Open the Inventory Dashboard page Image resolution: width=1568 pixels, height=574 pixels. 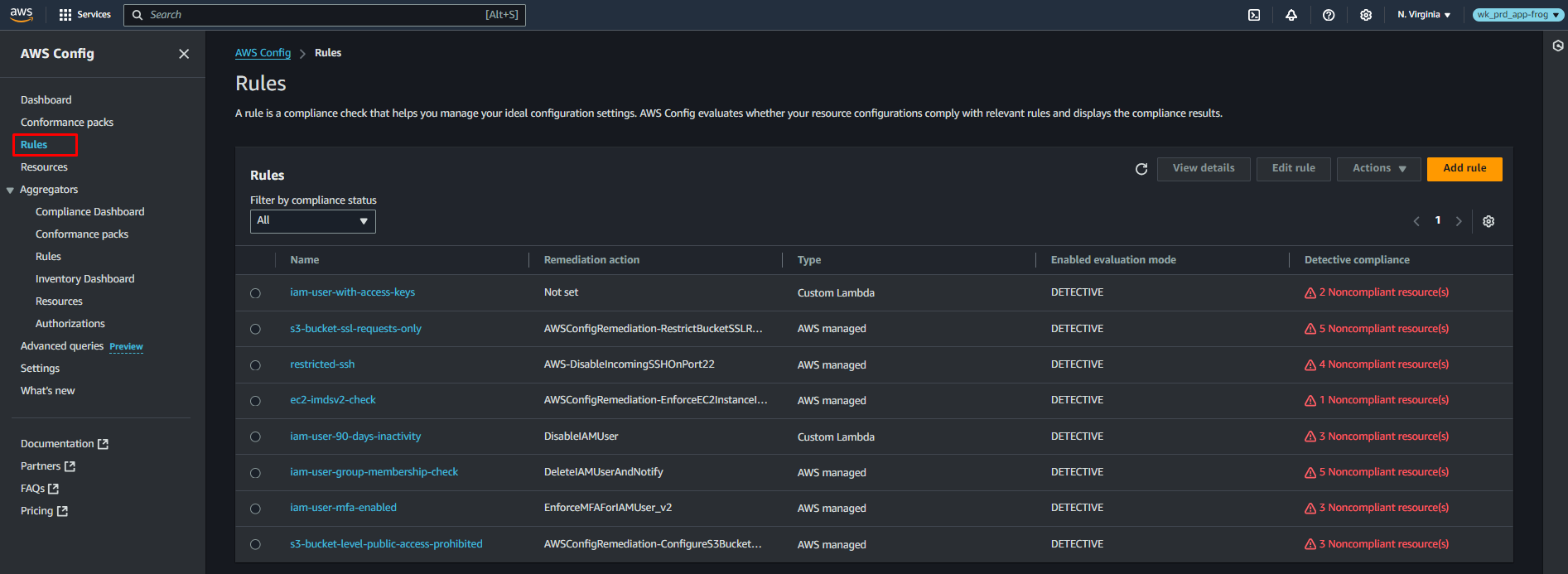click(x=85, y=279)
